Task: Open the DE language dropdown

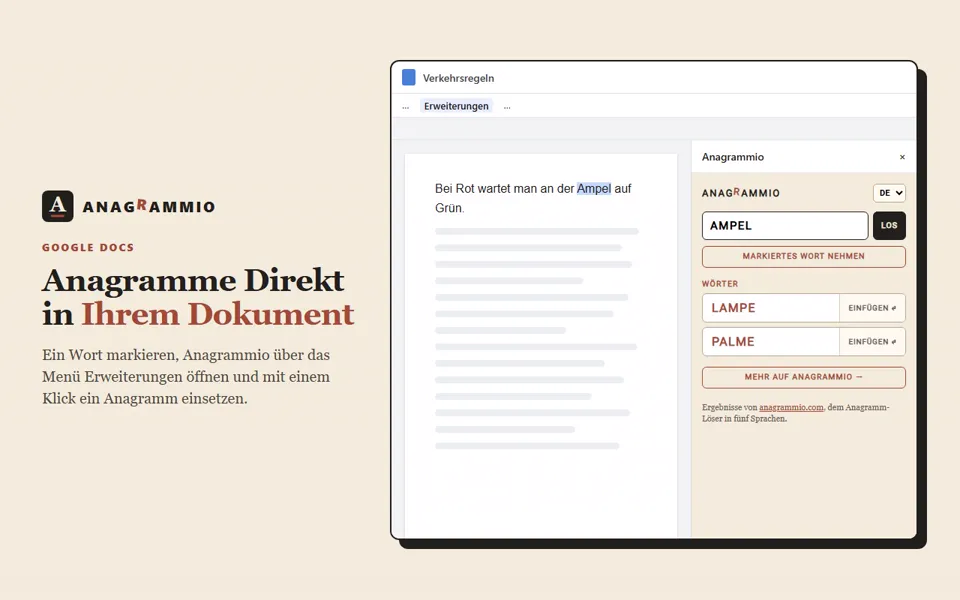Action: [x=889, y=193]
